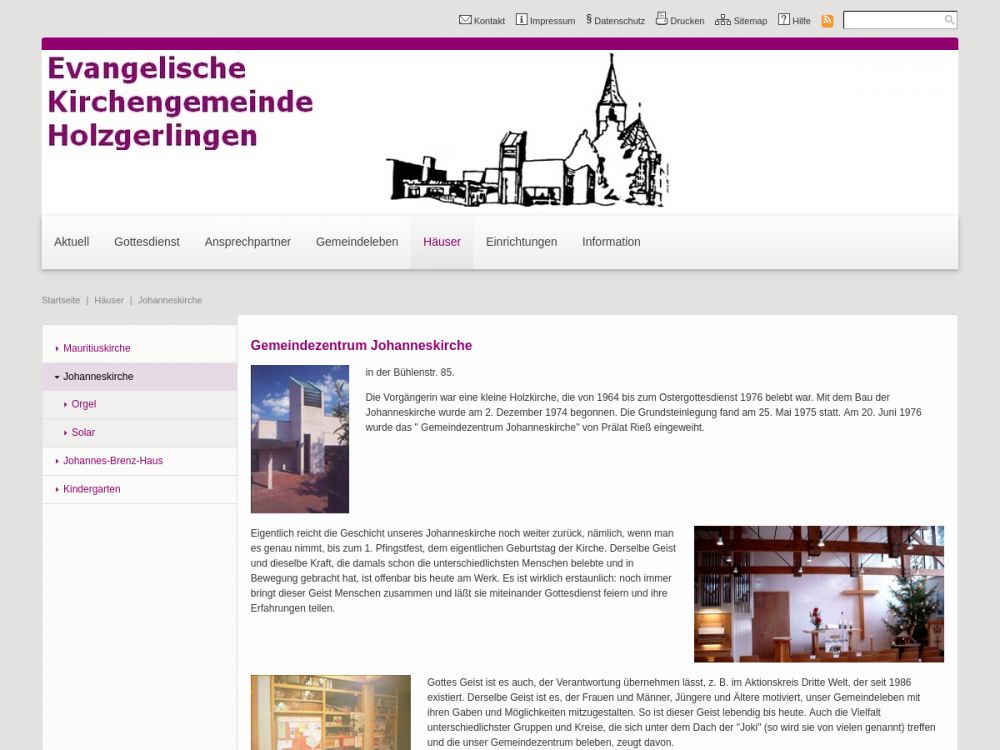Open the Einrichtungen menu
The image size is (1000, 750).
coord(521,242)
